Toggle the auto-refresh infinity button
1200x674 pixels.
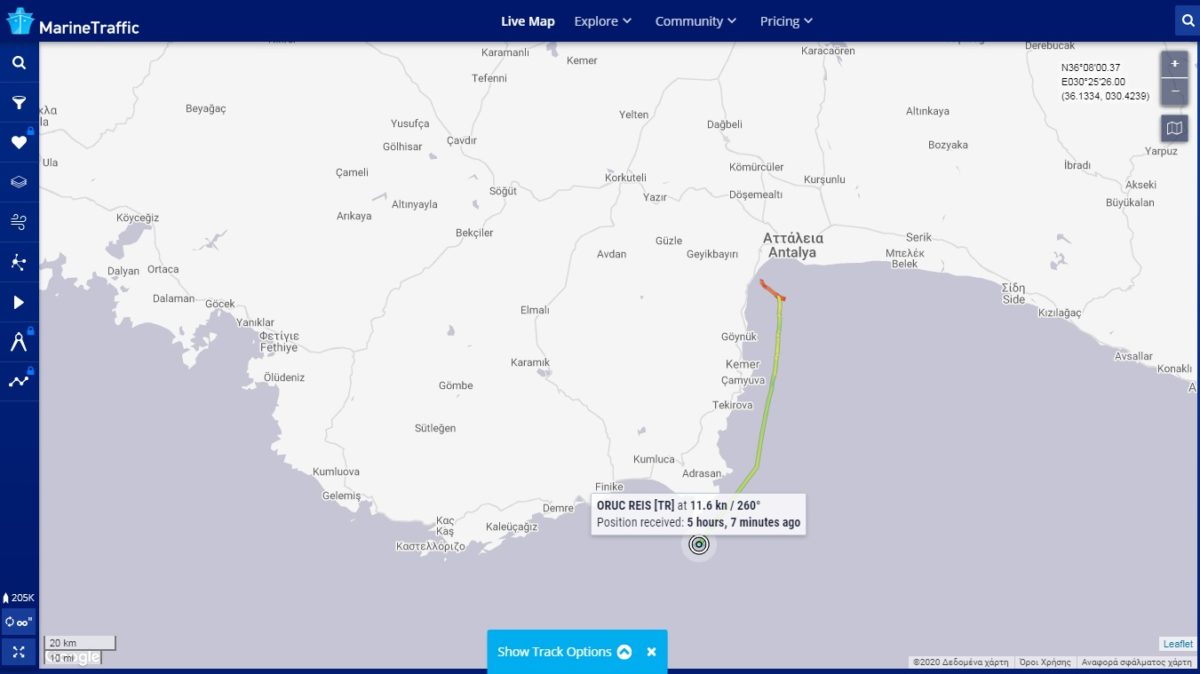point(19,621)
